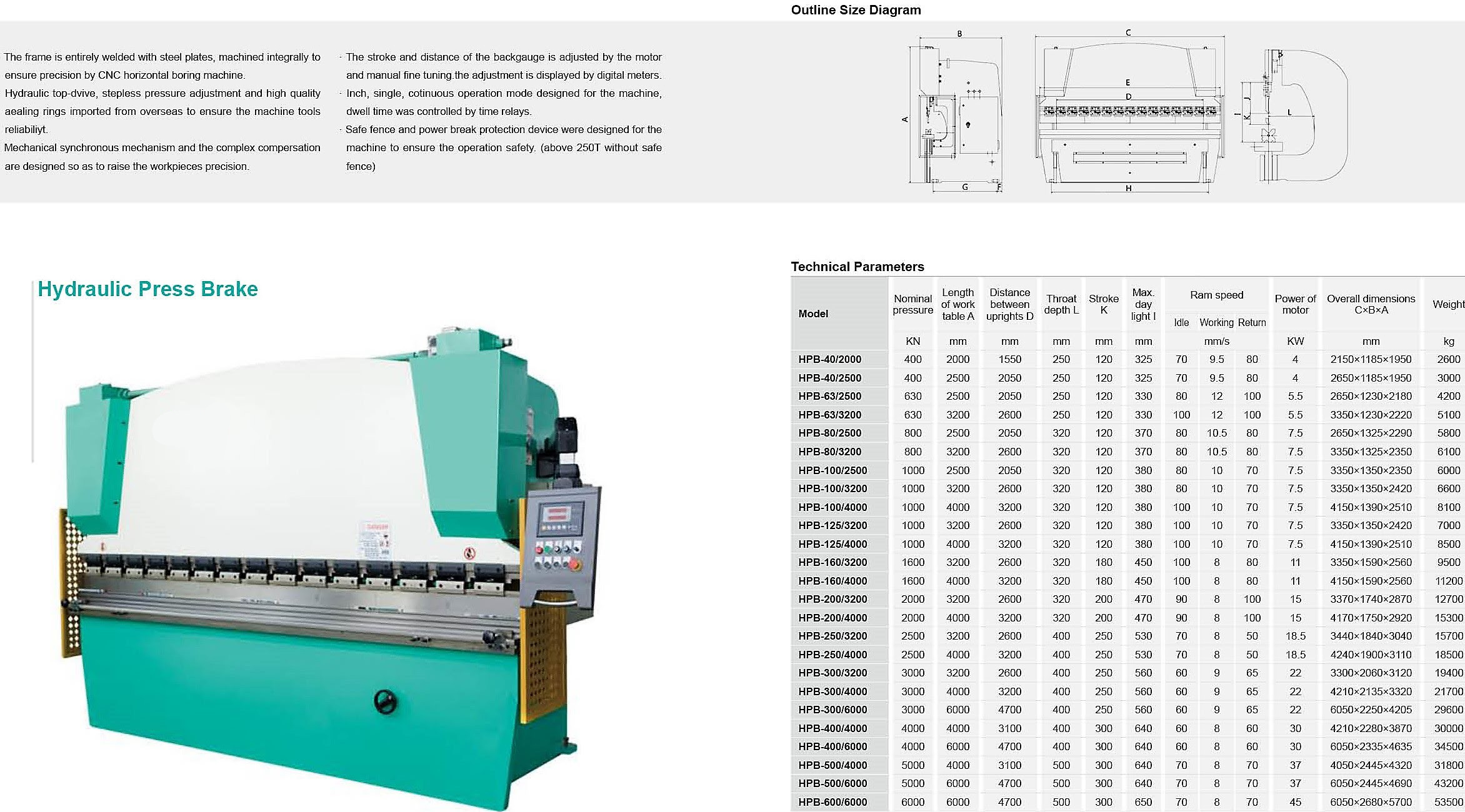The height and width of the screenshot is (812, 1465).
Task: Click the Power of motor column header
Action: pyautogui.click(x=1295, y=304)
